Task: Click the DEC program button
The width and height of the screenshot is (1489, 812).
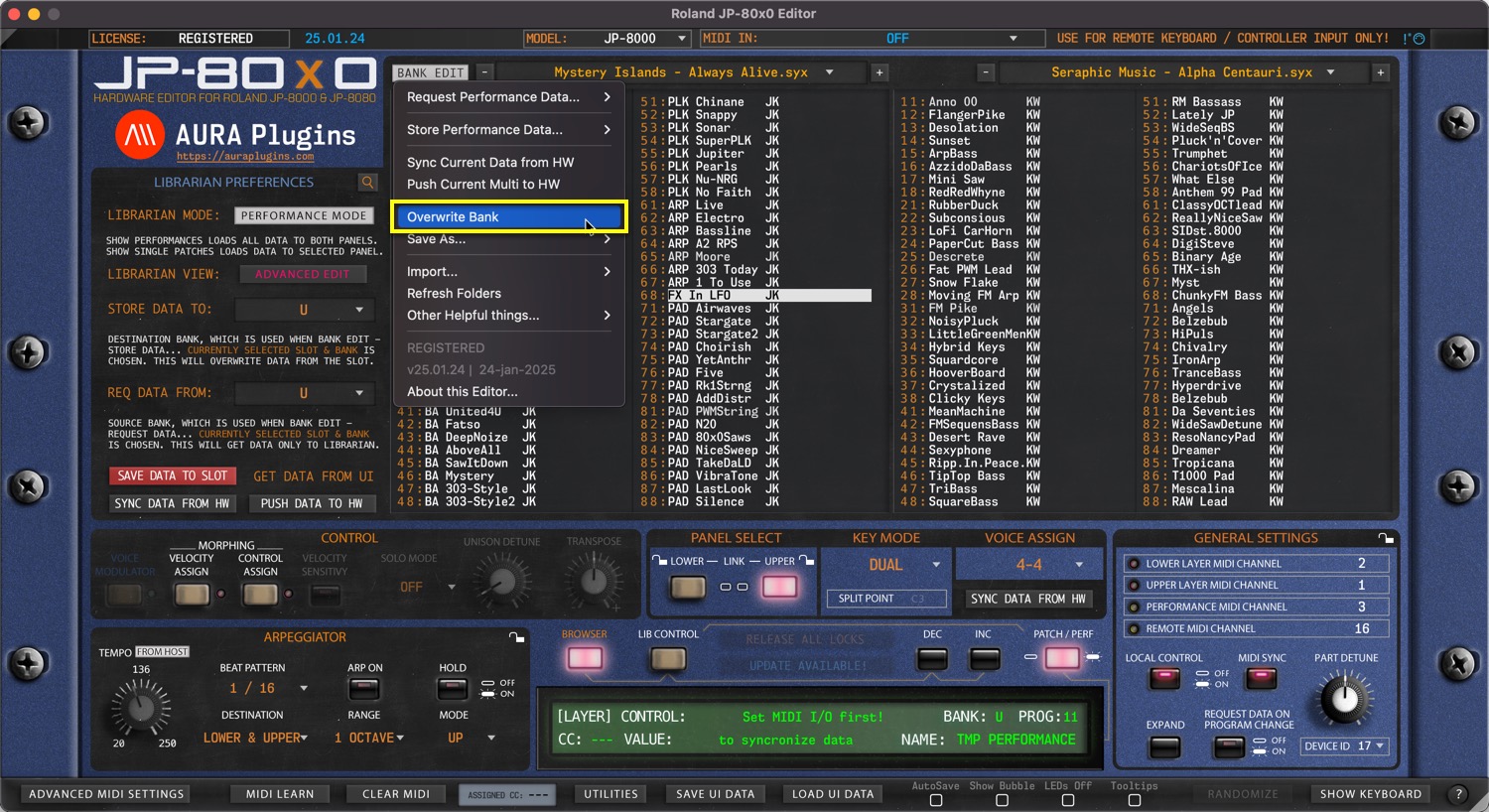Action: click(x=932, y=658)
